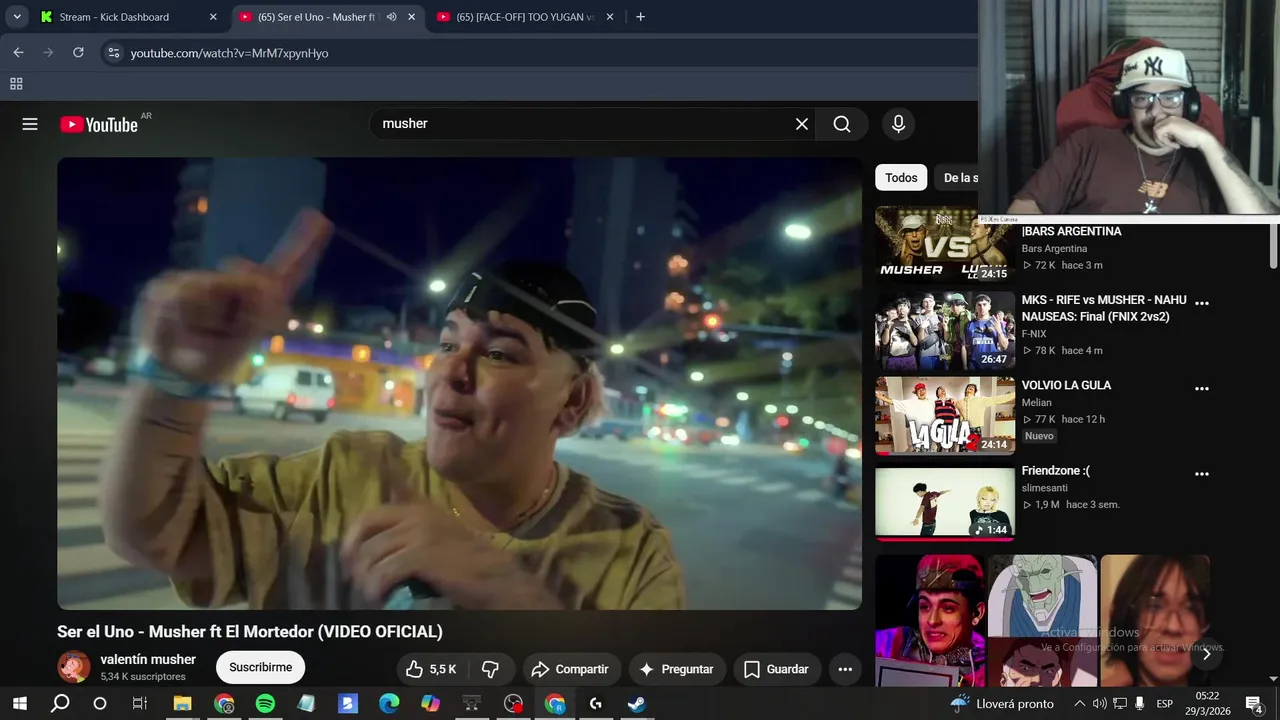1280x720 pixels.
Task: Clear the search box with the X
Action: (x=802, y=124)
